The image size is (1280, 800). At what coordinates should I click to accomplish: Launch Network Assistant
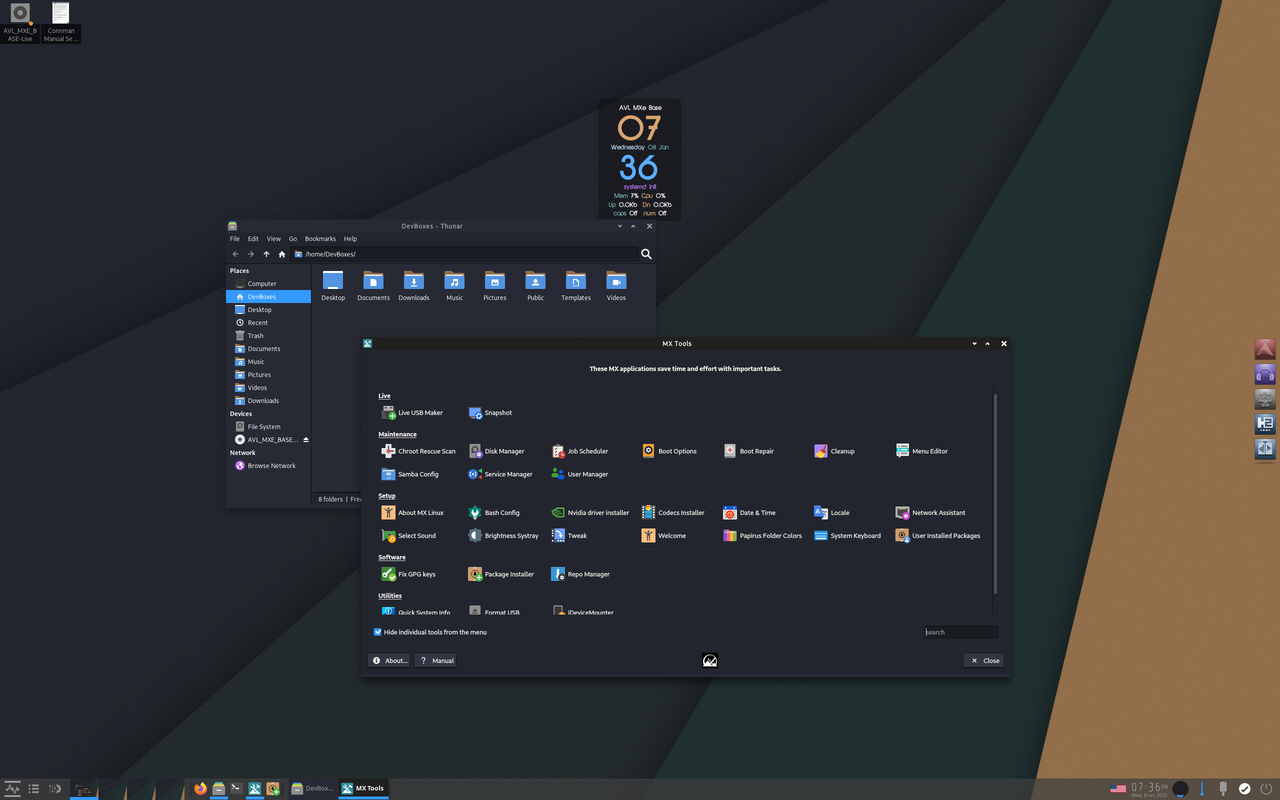pyautogui.click(x=930, y=513)
